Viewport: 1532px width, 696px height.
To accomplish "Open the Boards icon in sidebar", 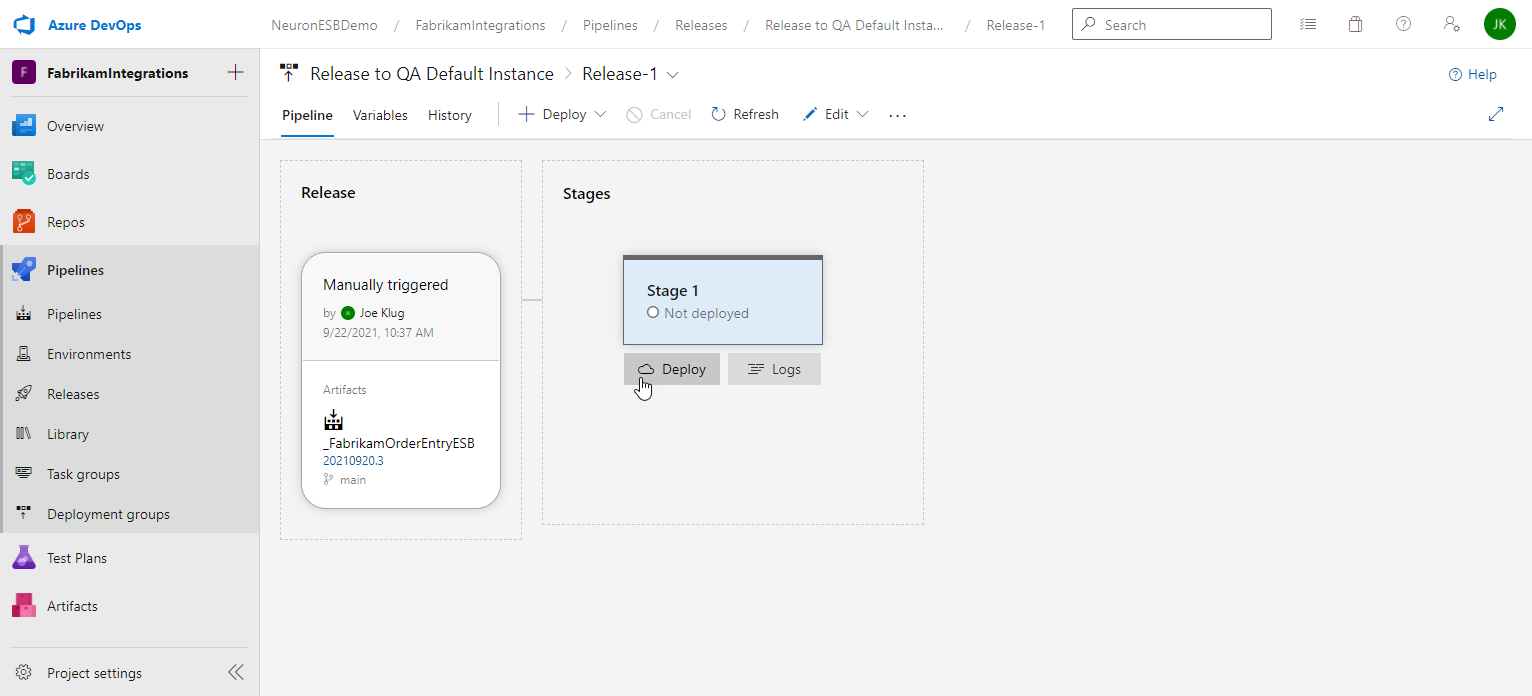I will pyautogui.click(x=24, y=174).
